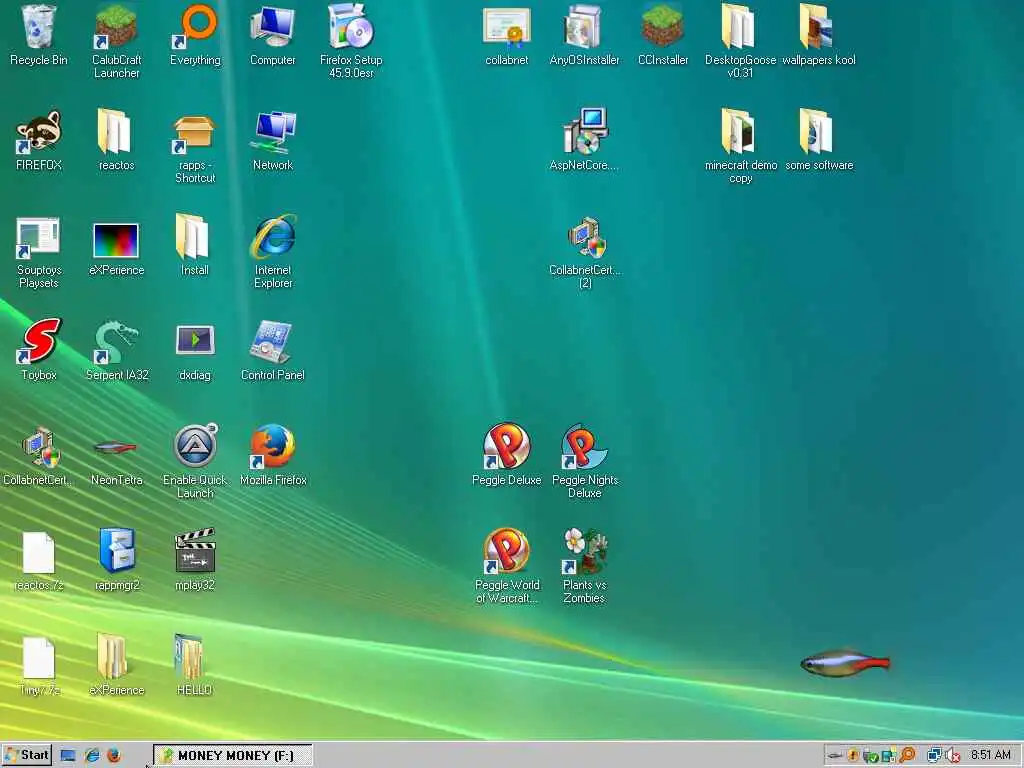This screenshot has width=1024, height=768.
Task: Click the green-checkmark device tray icon
Action: pyautogui.click(x=870, y=756)
